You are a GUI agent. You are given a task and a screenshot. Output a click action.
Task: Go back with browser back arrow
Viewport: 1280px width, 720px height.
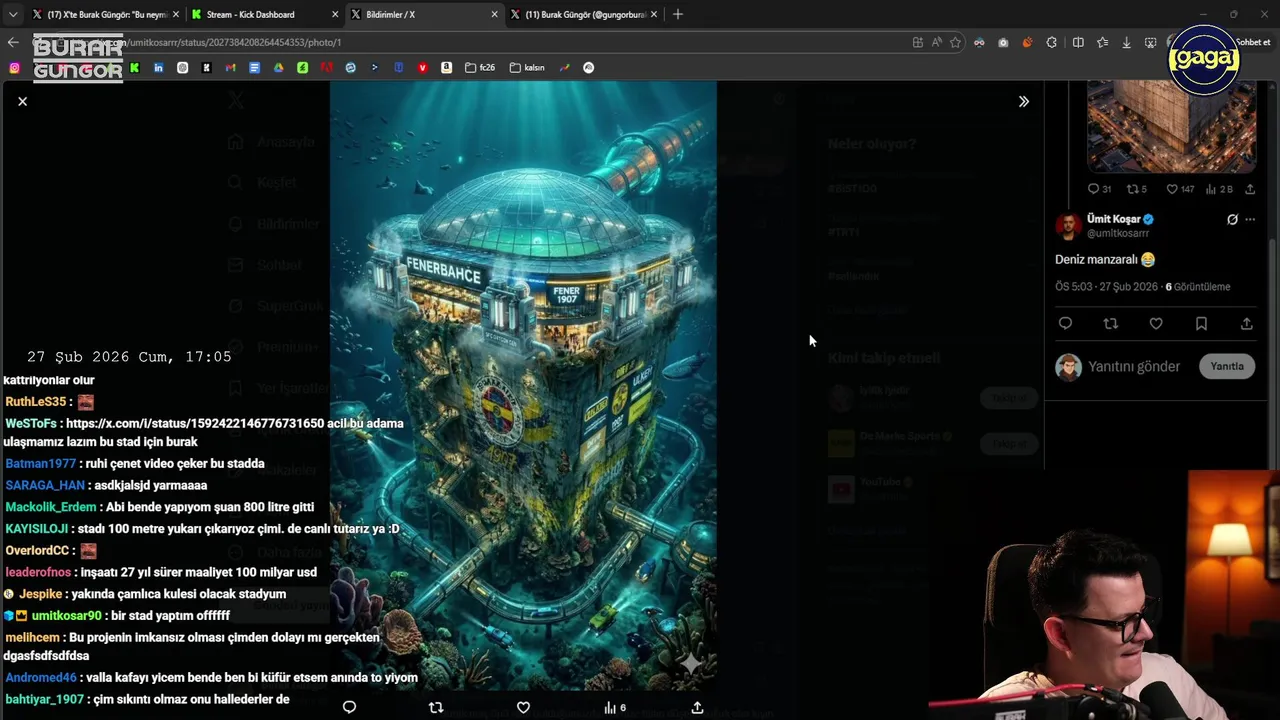click(x=13, y=42)
